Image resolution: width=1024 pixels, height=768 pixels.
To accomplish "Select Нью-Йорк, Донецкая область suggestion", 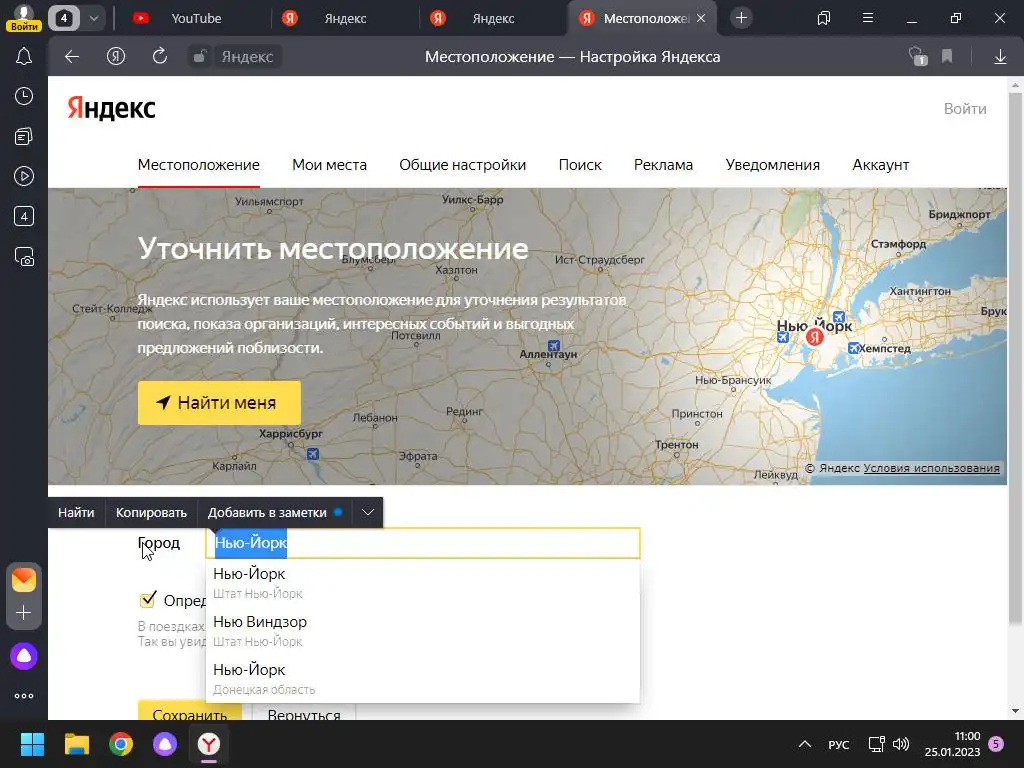I will coord(423,679).
